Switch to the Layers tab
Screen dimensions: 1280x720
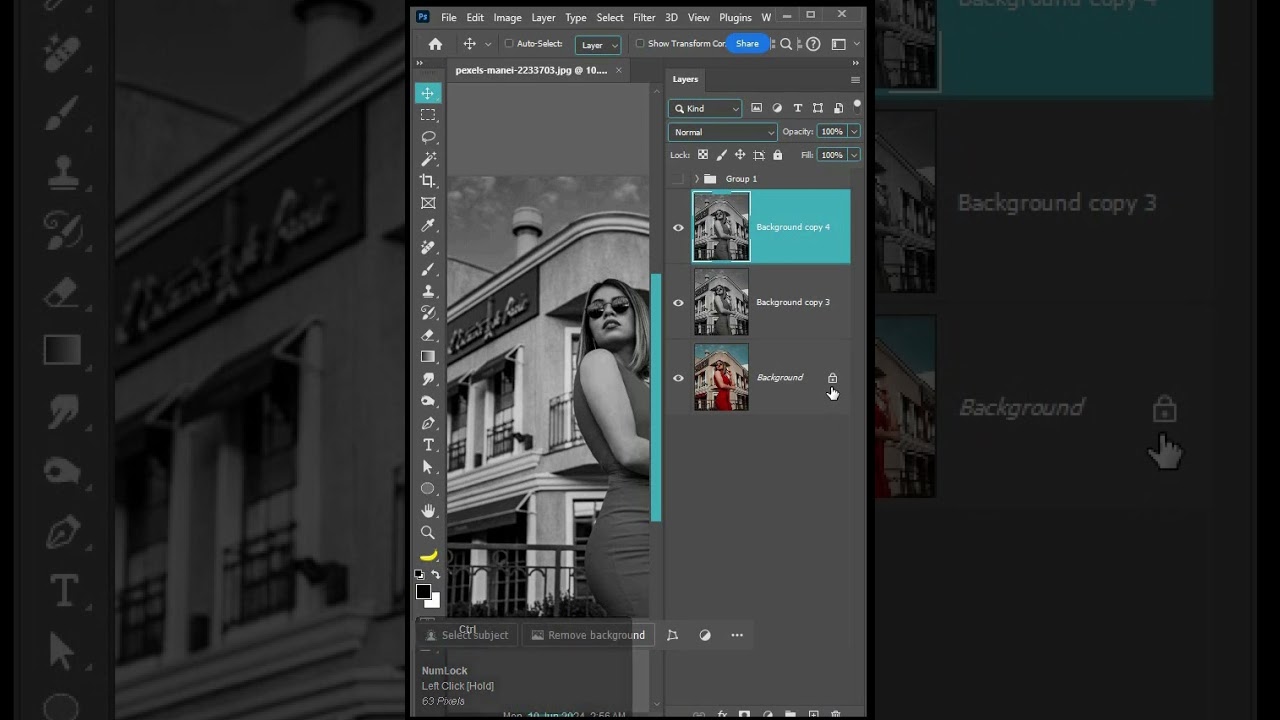click(x=685, y=79)
